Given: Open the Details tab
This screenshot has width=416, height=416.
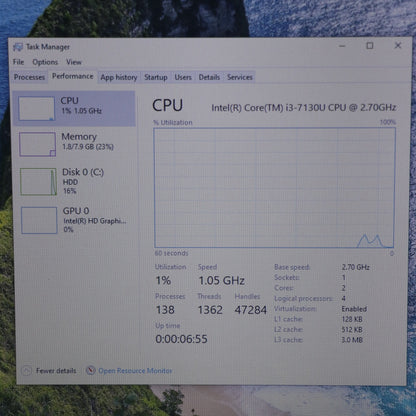Looking at the screenshot, I should pos(209,77).
